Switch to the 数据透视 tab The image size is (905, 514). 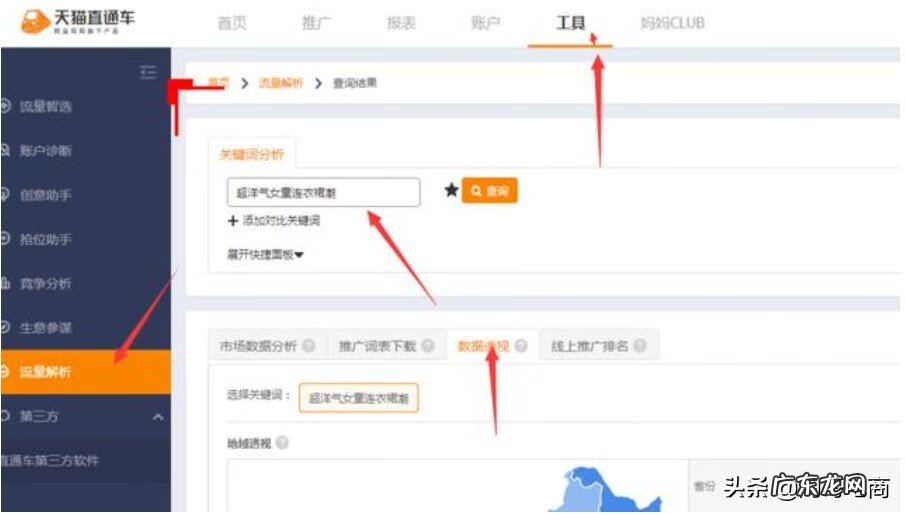pyautogui.click(x=483, y=346)
